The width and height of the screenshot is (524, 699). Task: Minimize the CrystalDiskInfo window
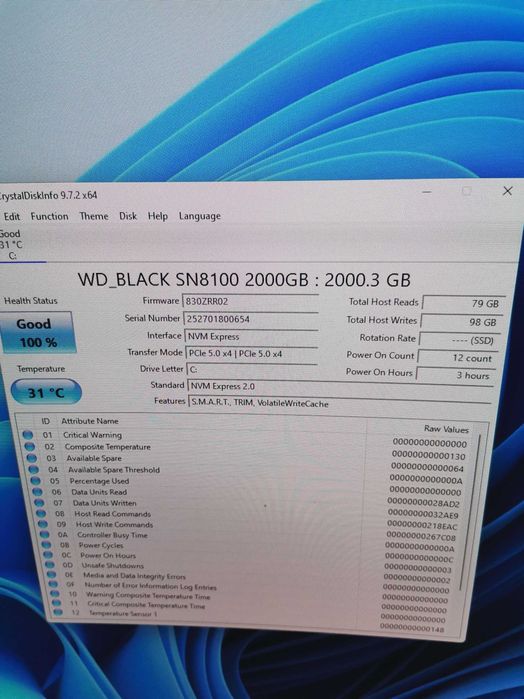tap(426, 192)
